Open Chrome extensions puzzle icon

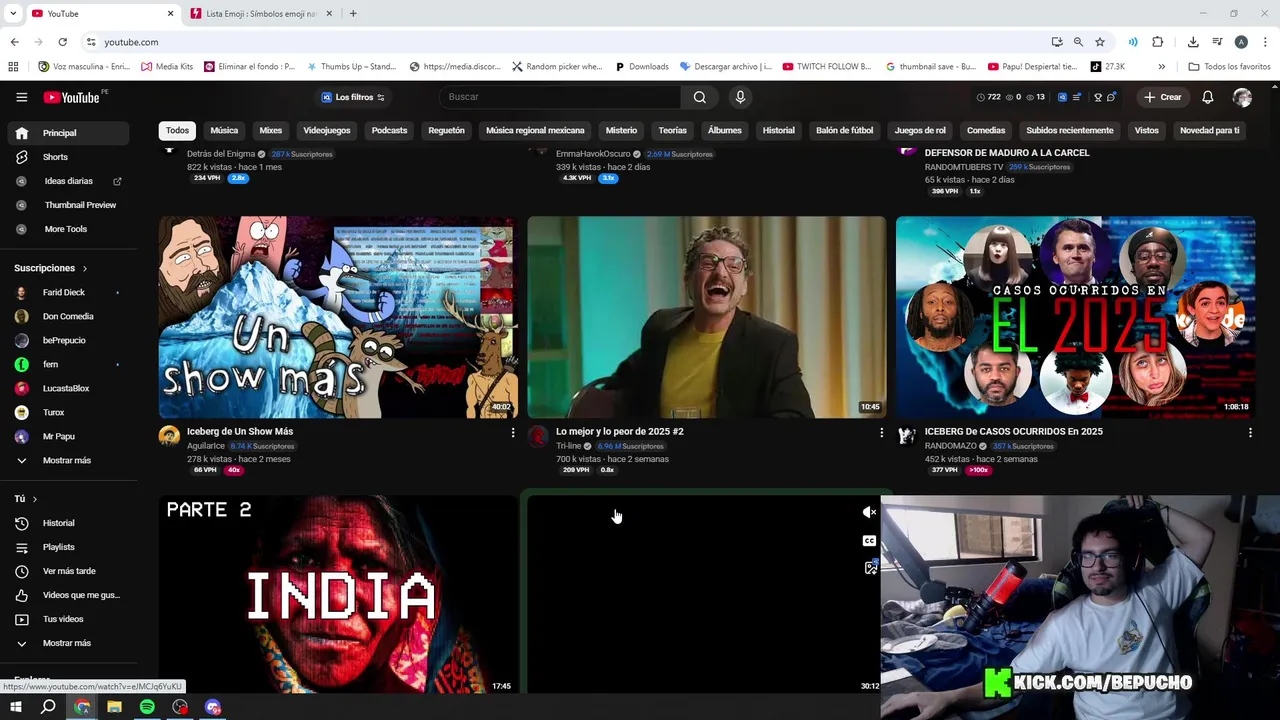click(x=1157, y=42)
